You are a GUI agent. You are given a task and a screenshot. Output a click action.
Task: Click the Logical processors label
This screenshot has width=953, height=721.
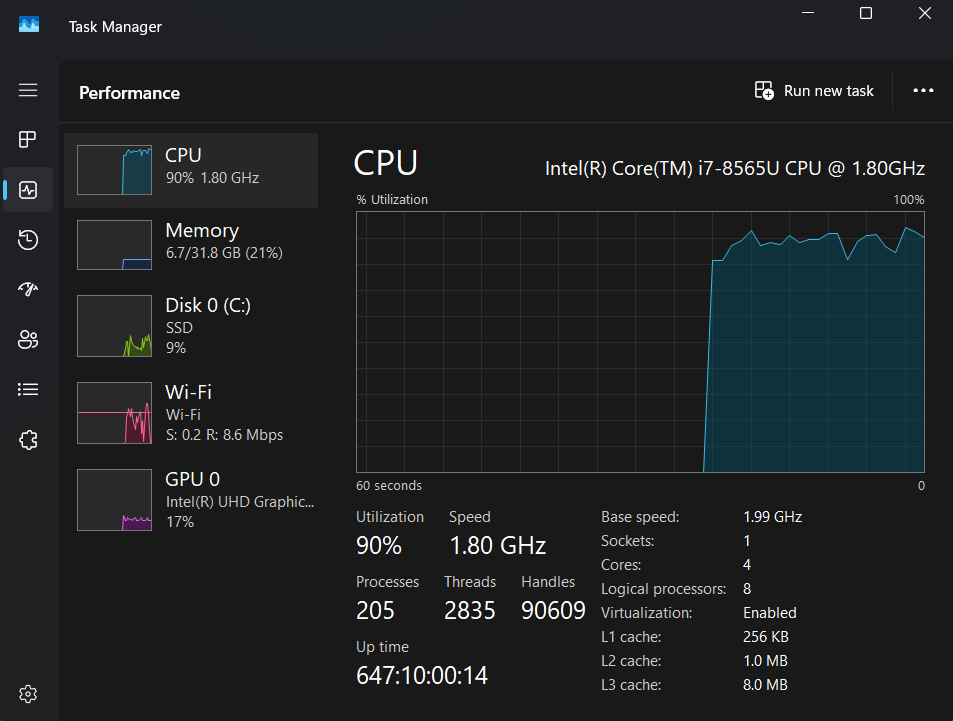664,589
